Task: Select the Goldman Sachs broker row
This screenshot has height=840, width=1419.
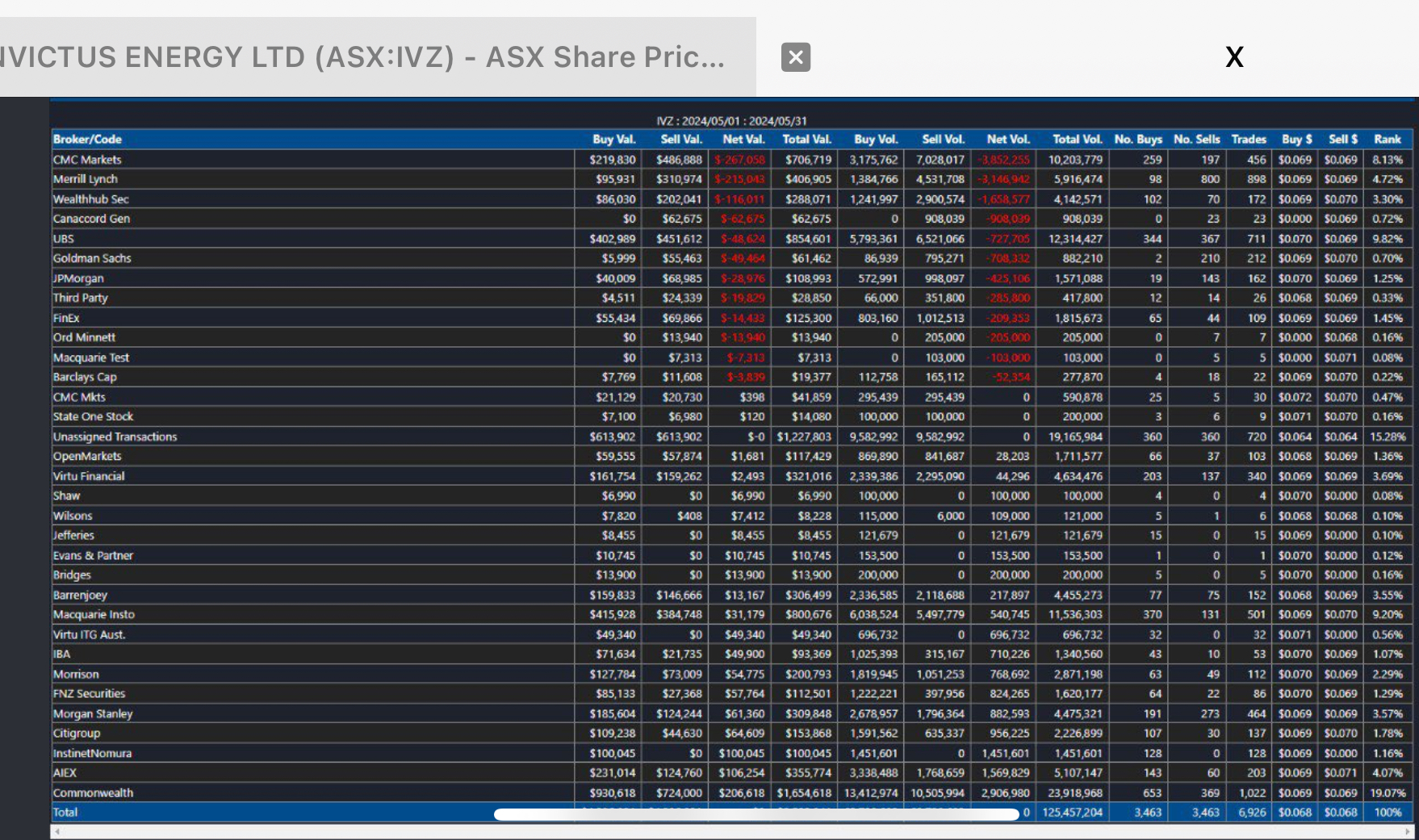Action: (x=732, y=258)
